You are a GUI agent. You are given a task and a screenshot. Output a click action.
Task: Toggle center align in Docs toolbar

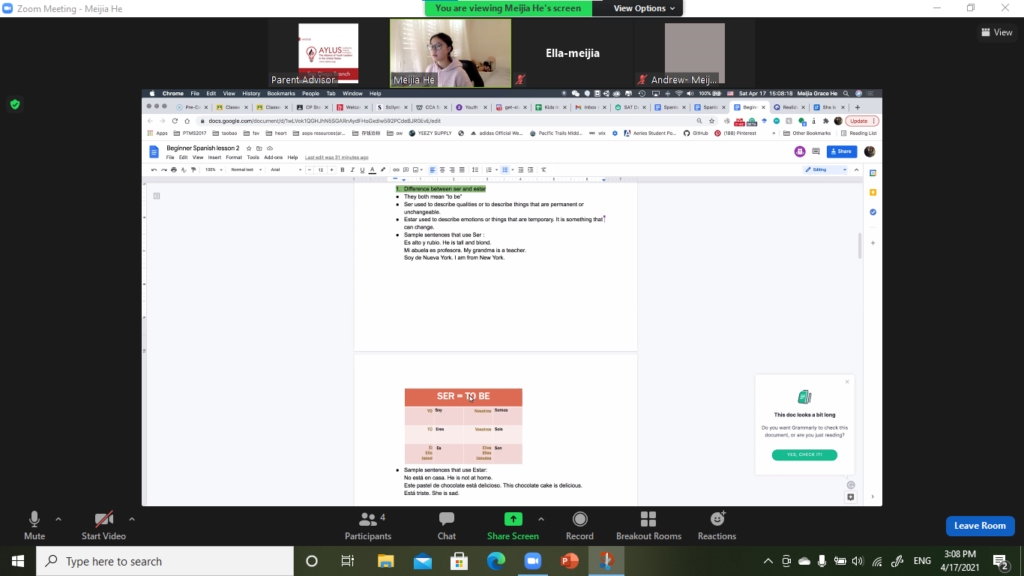(442, 170)
